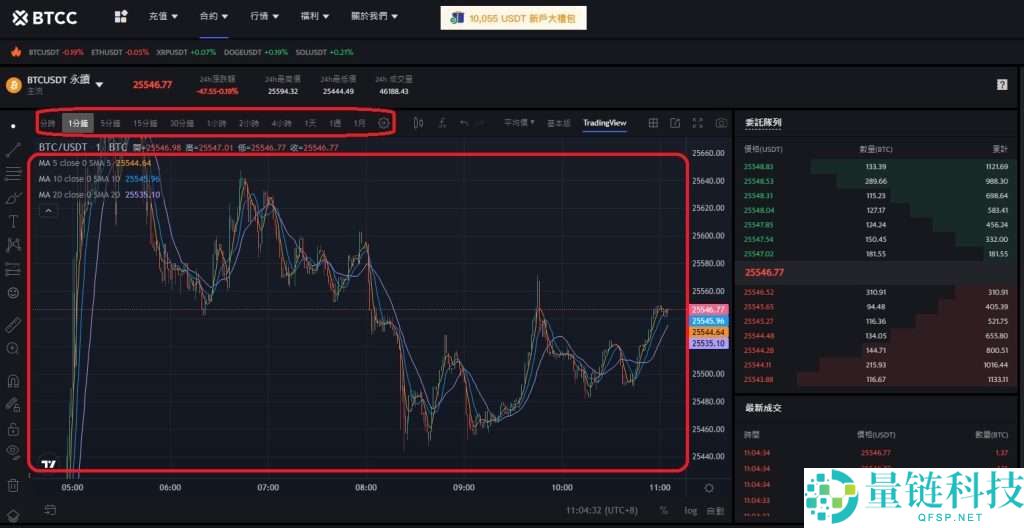Select the 4小時 interval
The image size is (1024, 528).
point(281,123)
